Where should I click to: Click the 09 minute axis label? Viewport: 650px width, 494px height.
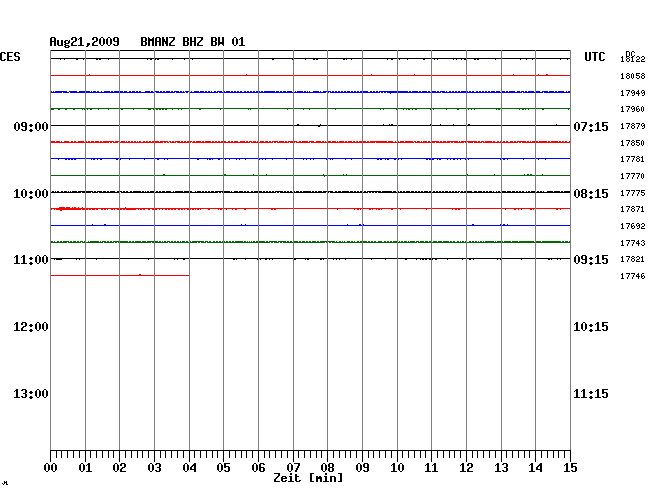tap(362, 468)
